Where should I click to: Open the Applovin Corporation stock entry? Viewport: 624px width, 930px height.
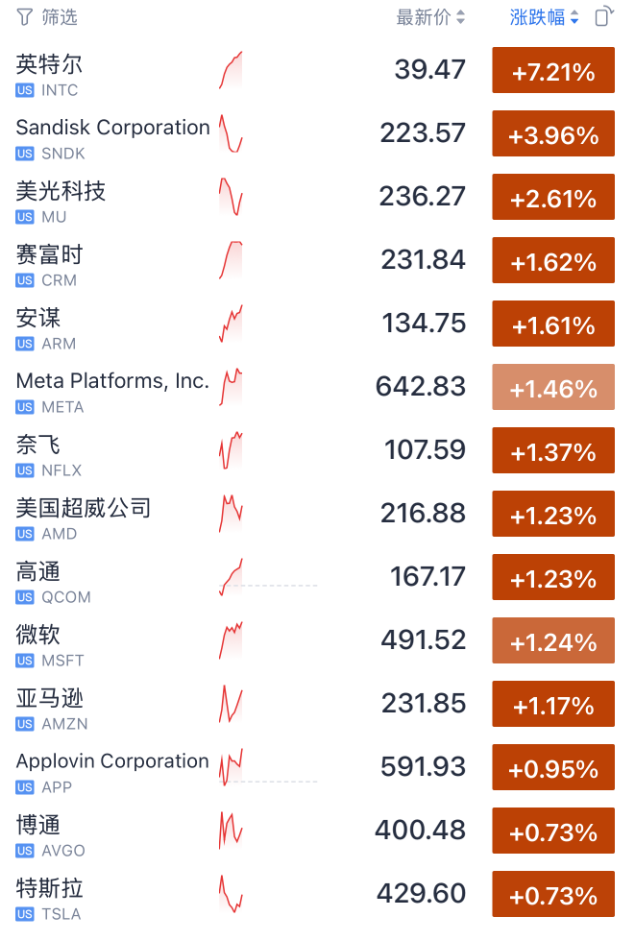tap(112, 761)
